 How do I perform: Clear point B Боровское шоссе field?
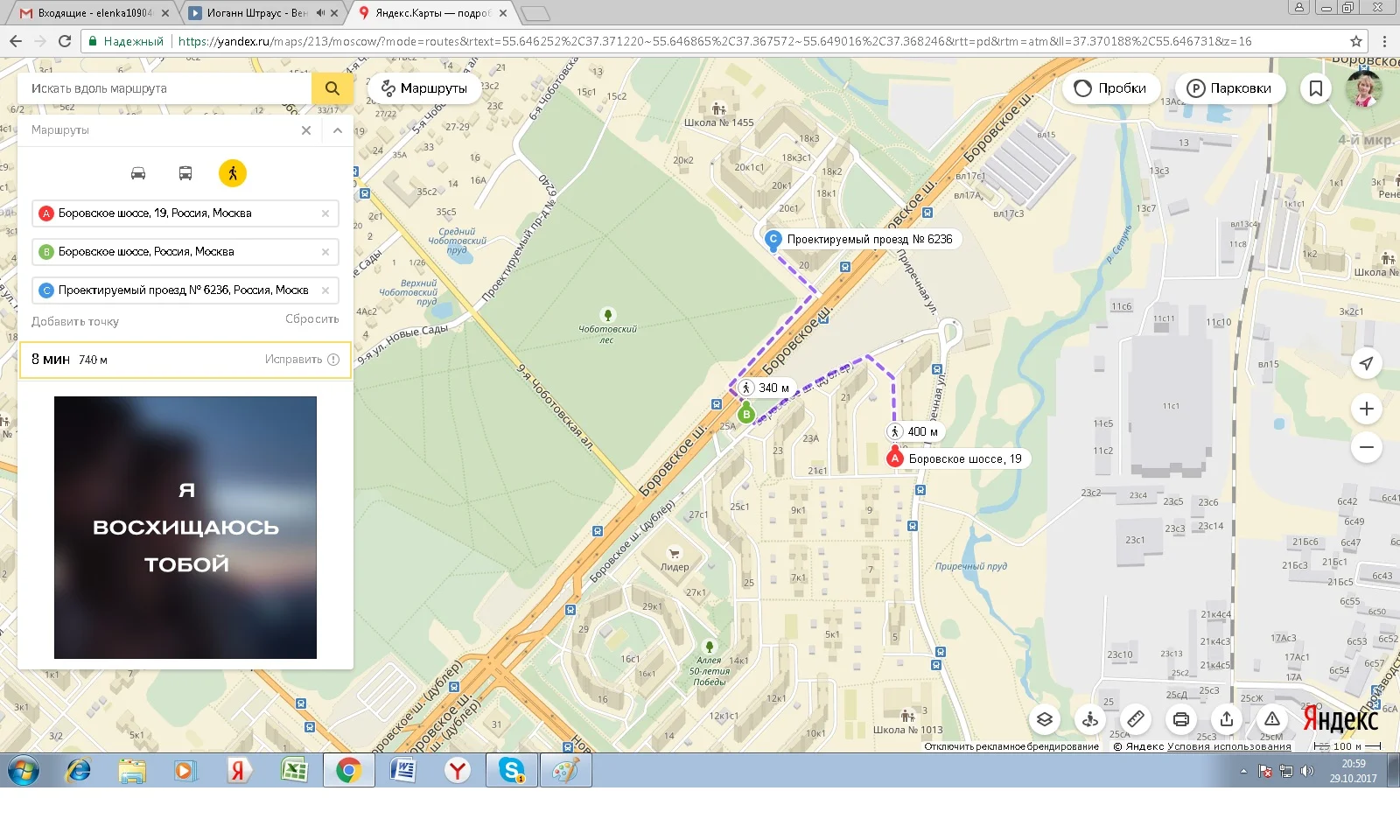325,252
